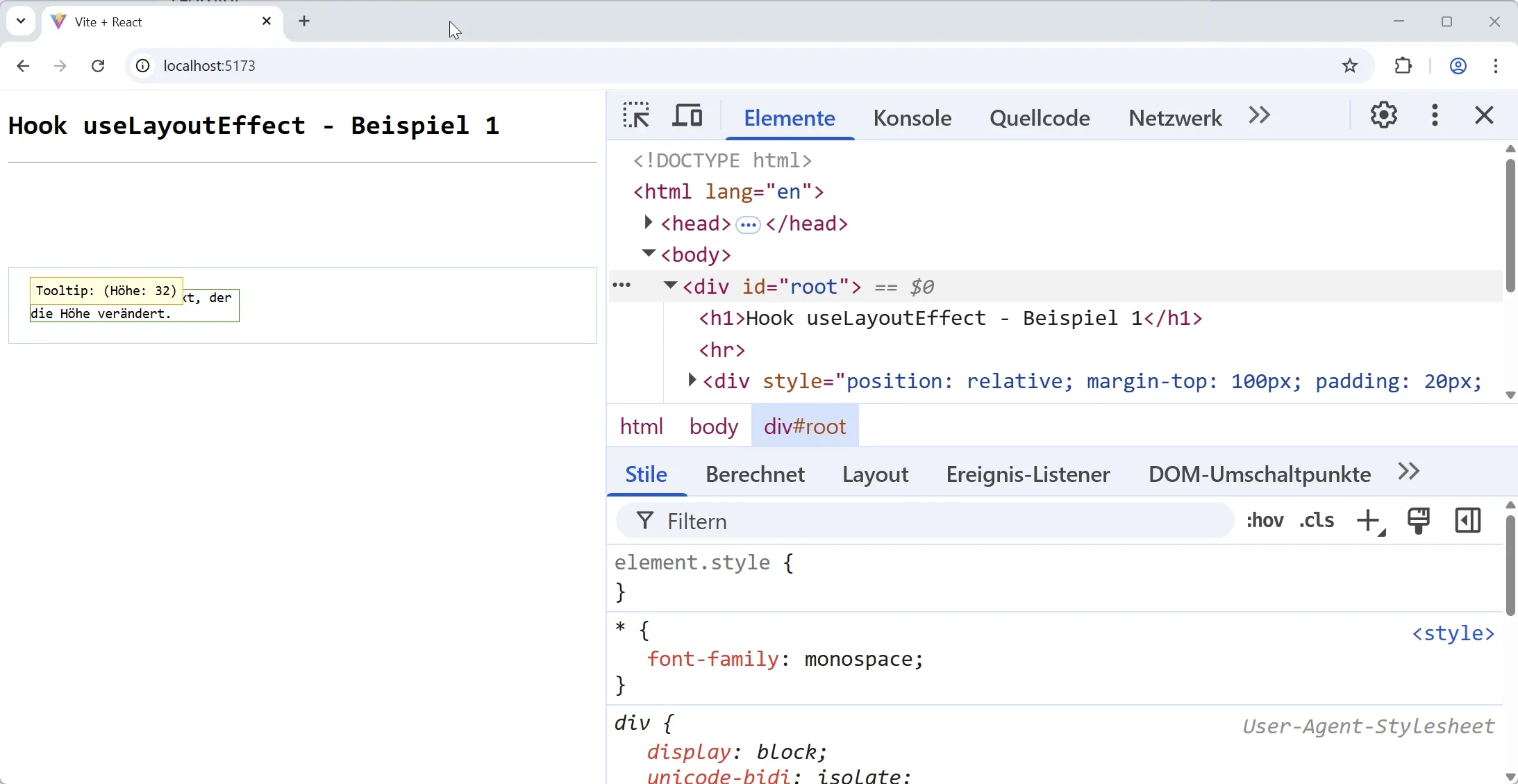1518x784 pixels.
Task: Focus the Filtern styles input field
Action: [925, 521]
